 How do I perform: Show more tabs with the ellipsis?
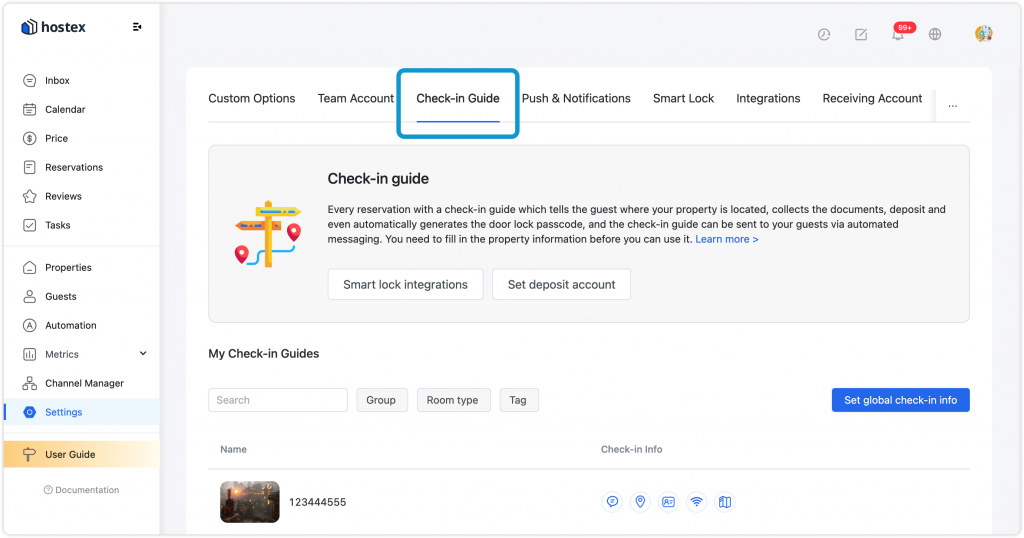tap(953, 106)
